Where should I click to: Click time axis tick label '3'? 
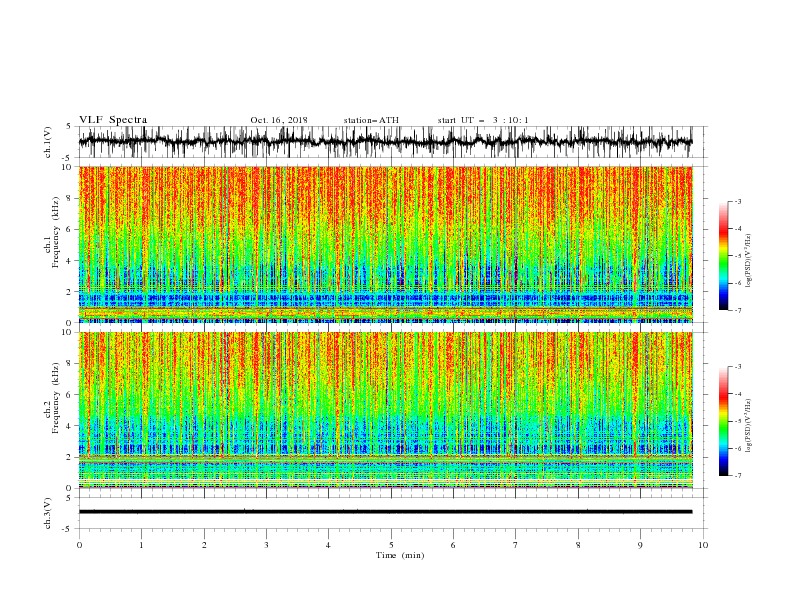pos(266,545)
